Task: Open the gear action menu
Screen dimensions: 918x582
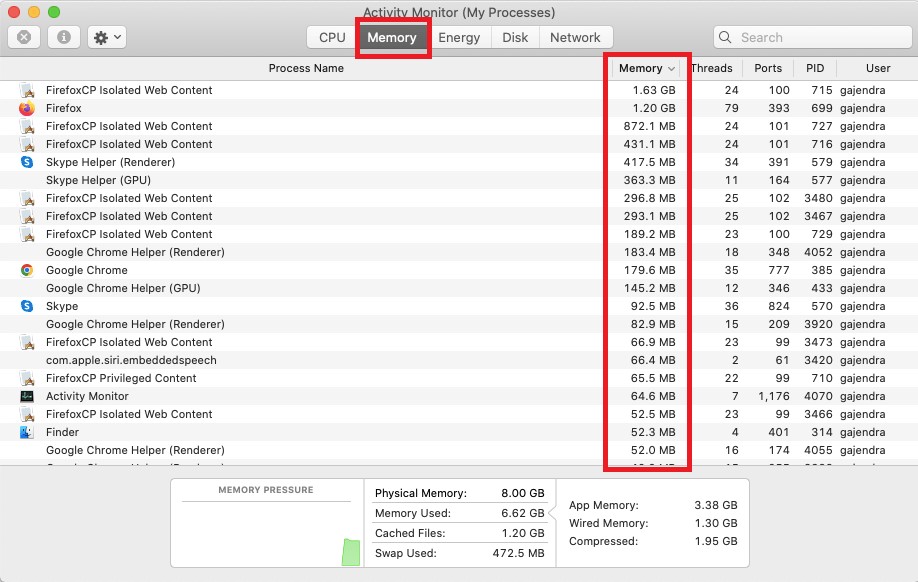Action: click(104, 37)
